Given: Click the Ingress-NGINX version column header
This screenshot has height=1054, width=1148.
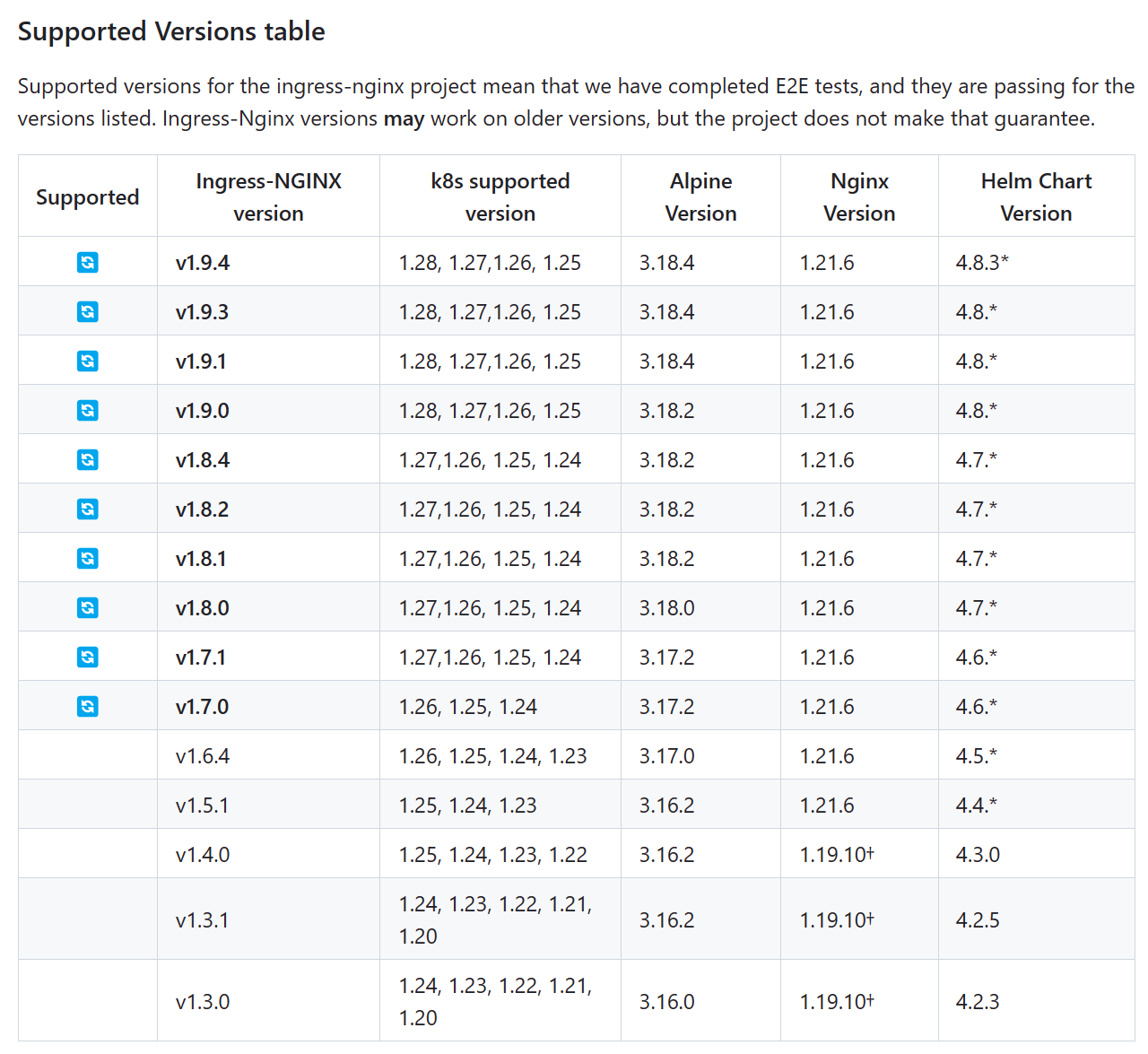Looking at the screenshot, I should point(268,196).
